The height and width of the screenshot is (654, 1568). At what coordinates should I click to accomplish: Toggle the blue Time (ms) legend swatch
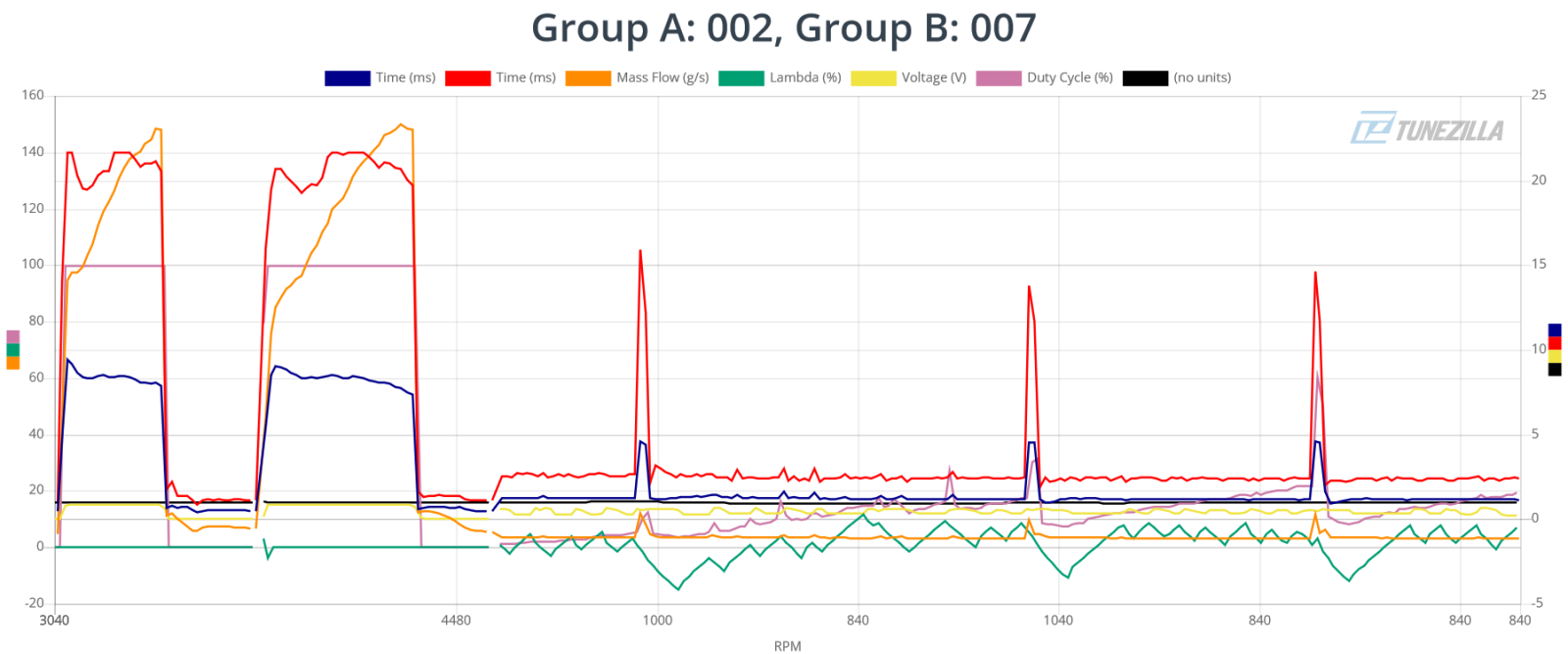coord(347,78)
